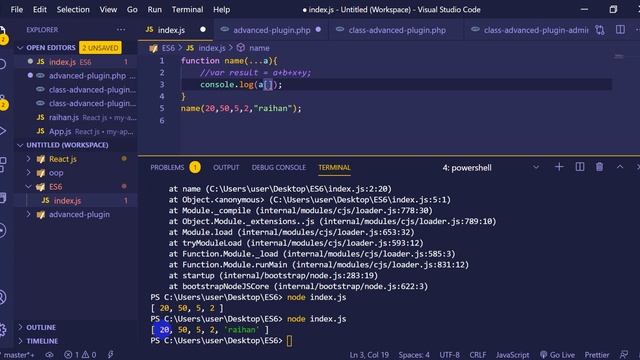The image size is (640, 360).
Task: Click the editor minimap
Action: click(x=619, y=56)
